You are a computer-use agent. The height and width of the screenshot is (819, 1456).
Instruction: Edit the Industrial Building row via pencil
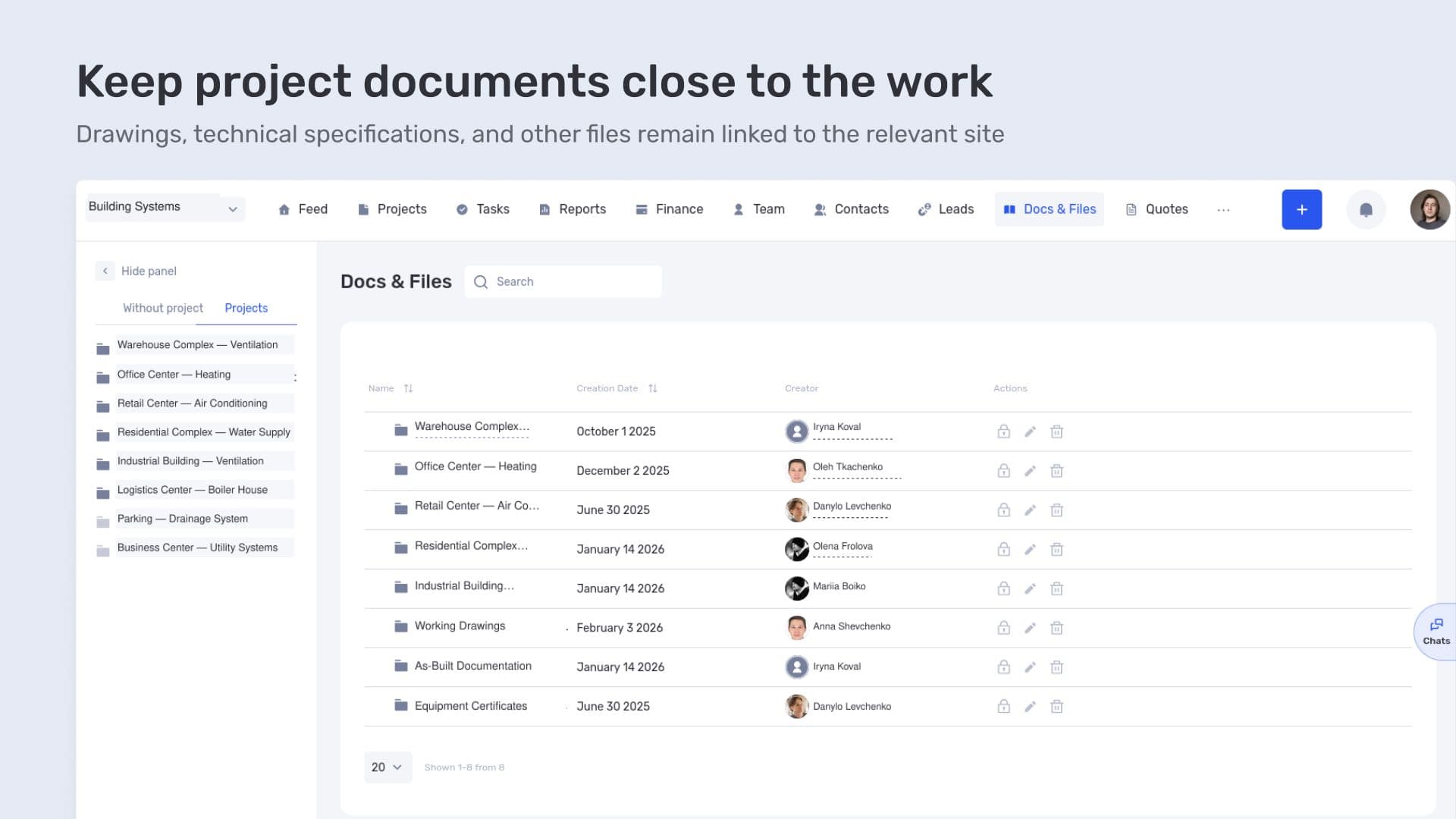coord(1030,588)
